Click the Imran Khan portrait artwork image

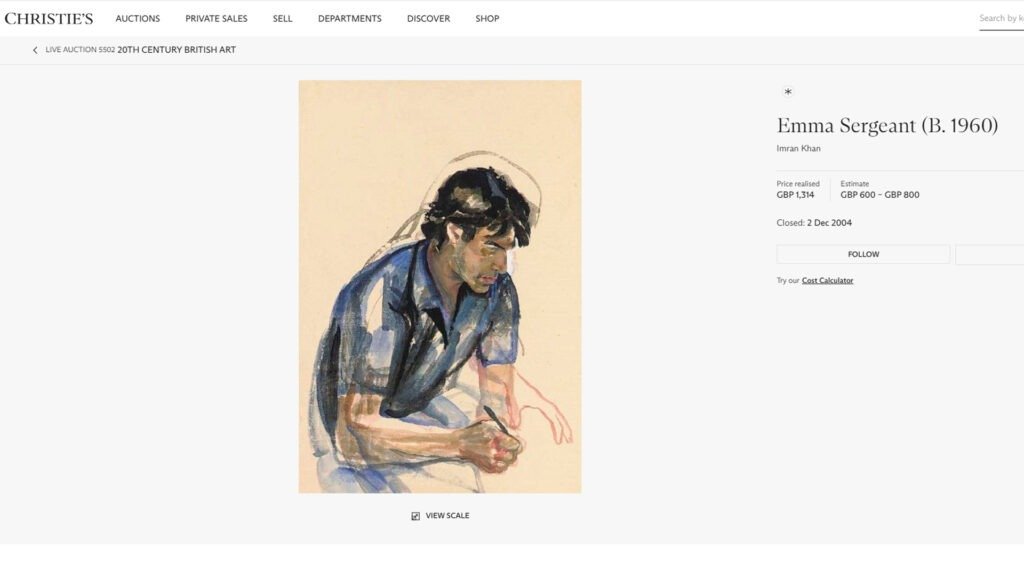pyautogui.click(x=440, y=287)
